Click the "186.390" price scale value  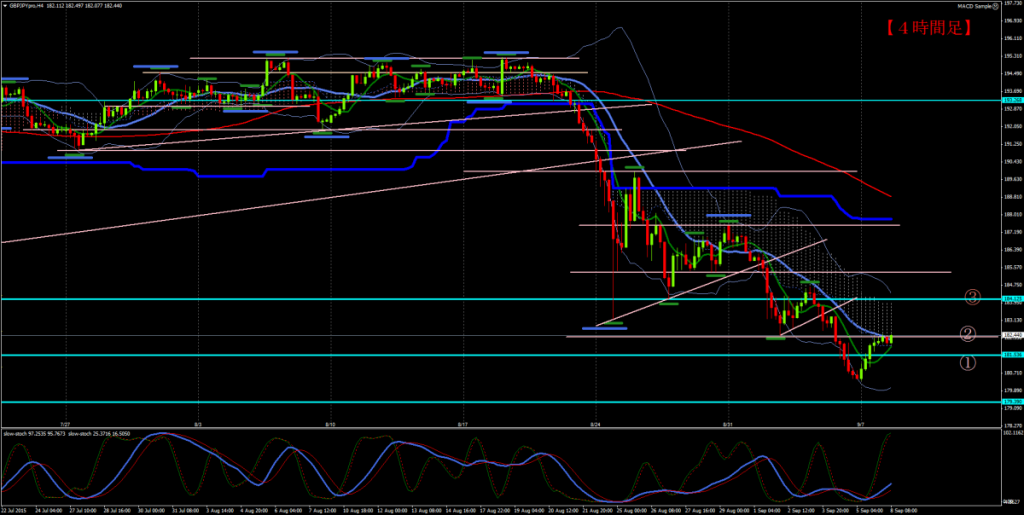pyautogui.click(x=1013, y=249)
